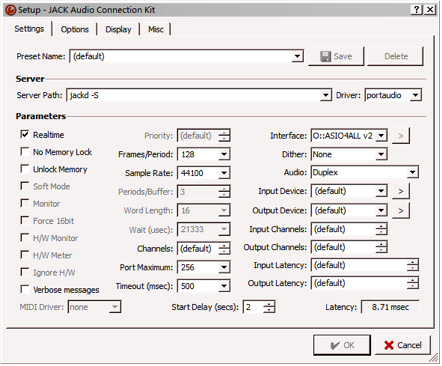Click the Latency 8.71 msec readout
442x366 pixels.
(390, 307)
